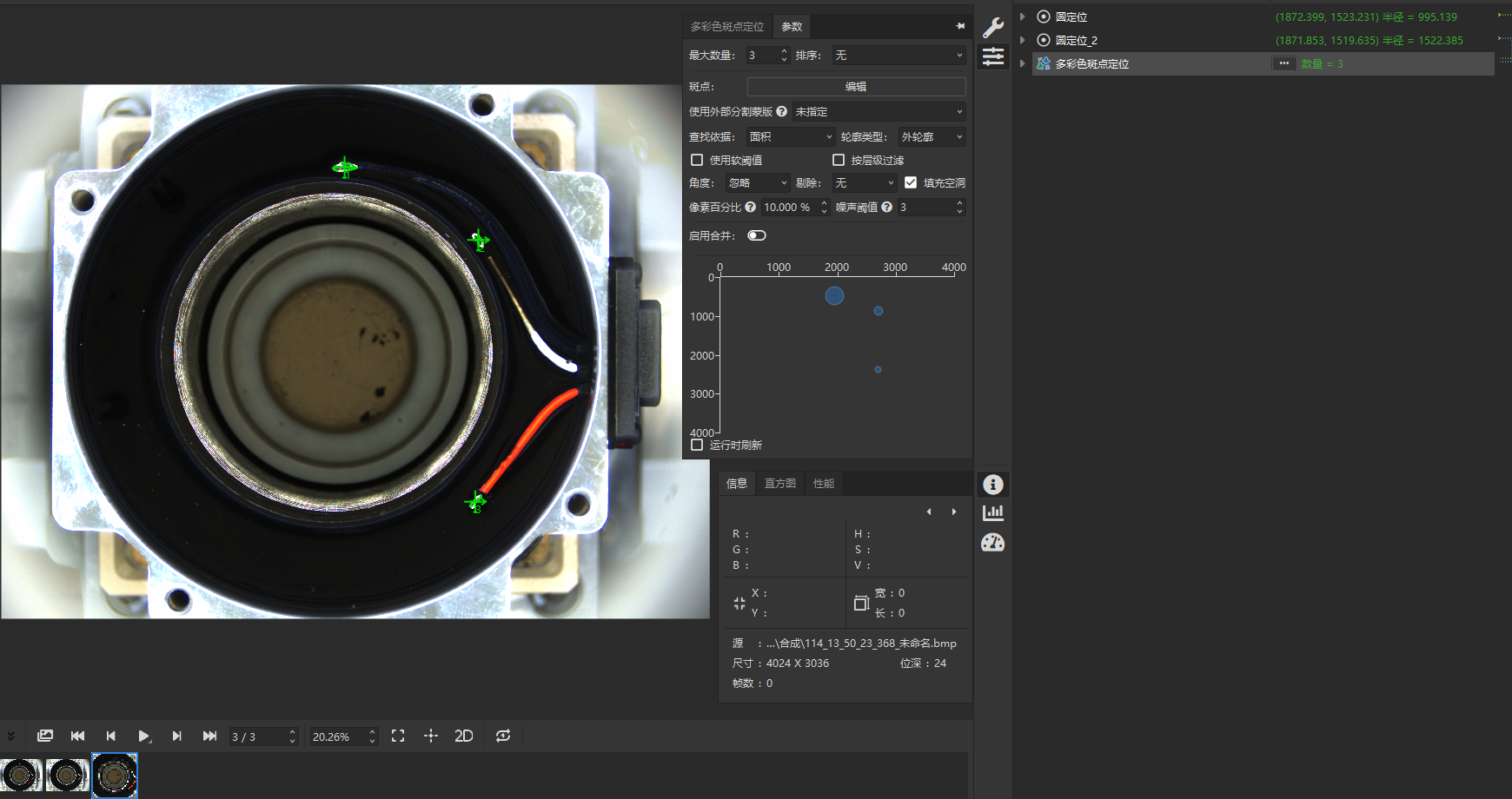The height and width of the screenshot is (799, 1512).
Task: Enable the 使用软阈值 checkbox
Action: tap(697, 160)
